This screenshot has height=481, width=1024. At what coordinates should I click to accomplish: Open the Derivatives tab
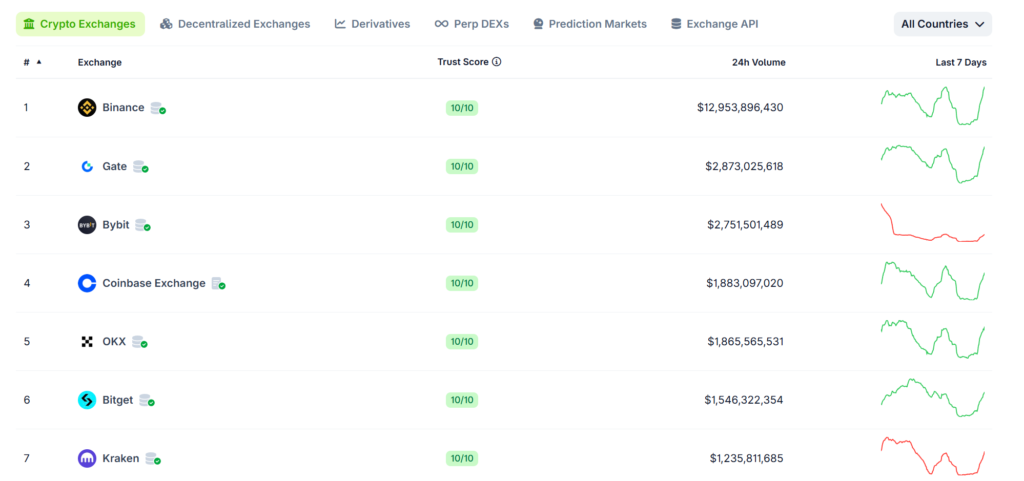tap(372, 24)
